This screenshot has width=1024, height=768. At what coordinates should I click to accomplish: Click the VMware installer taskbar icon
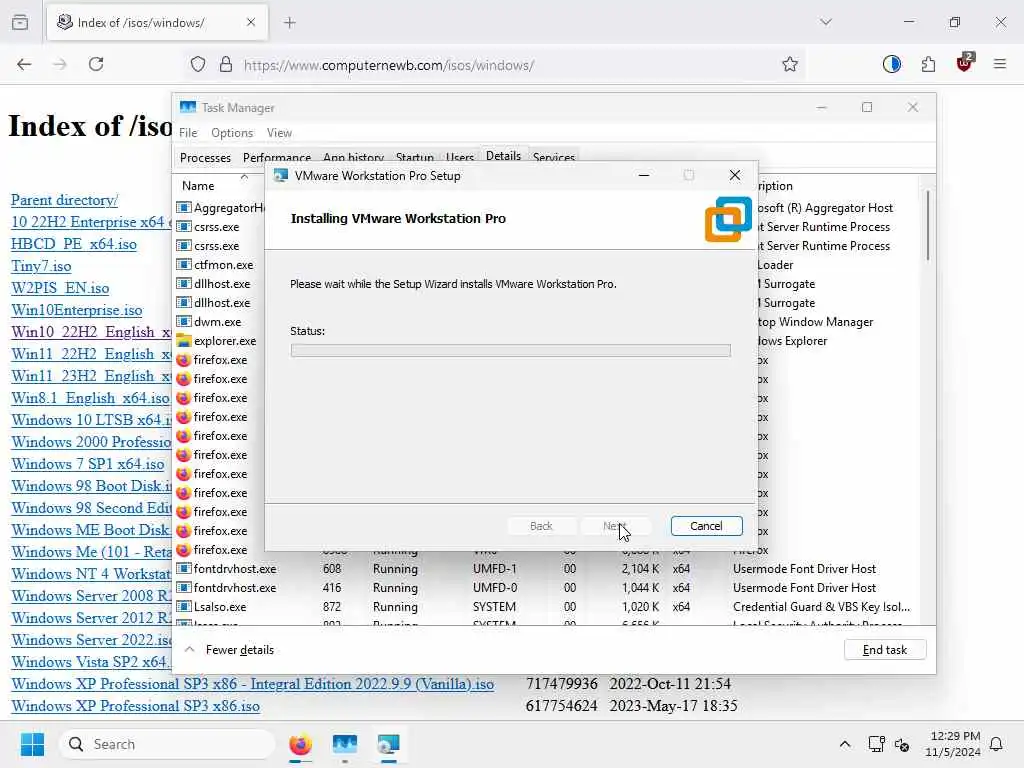click(389, 744)
